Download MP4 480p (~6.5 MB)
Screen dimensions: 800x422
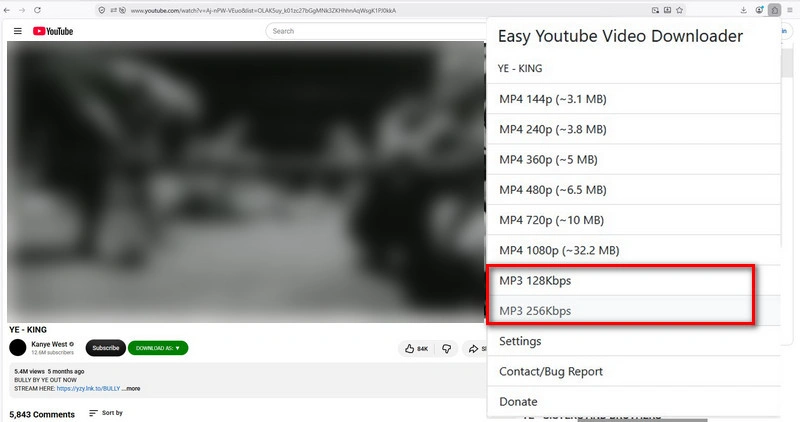click(x=634, y=190)
